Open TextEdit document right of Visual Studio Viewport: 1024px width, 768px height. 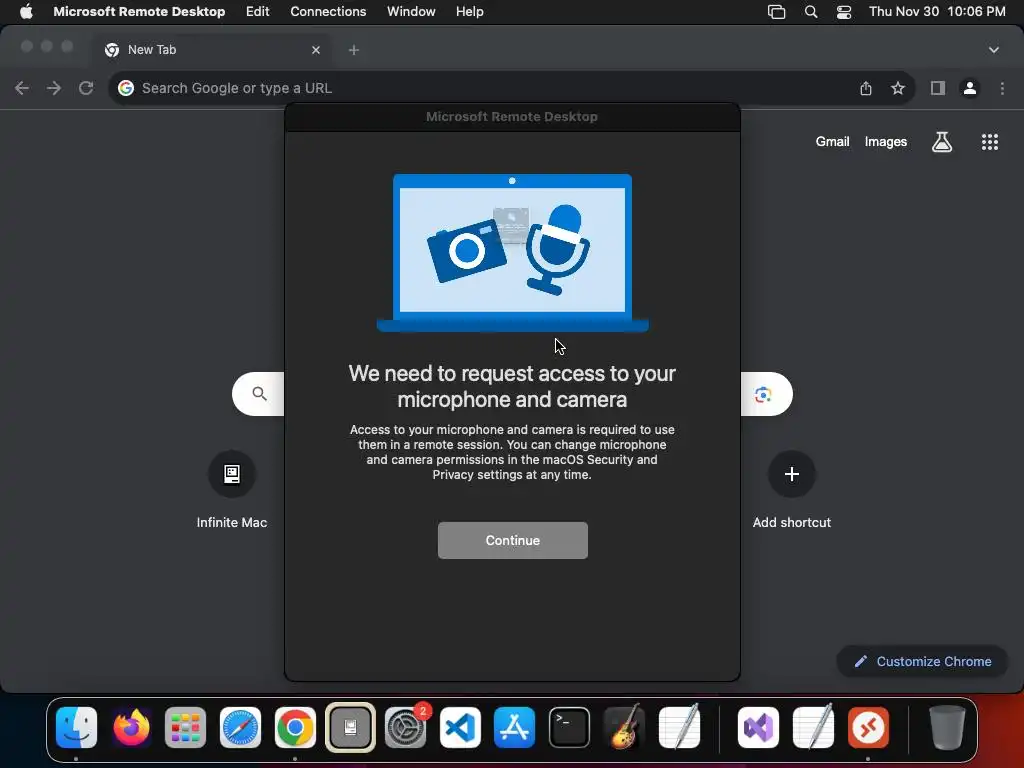(x=813, y=727)
